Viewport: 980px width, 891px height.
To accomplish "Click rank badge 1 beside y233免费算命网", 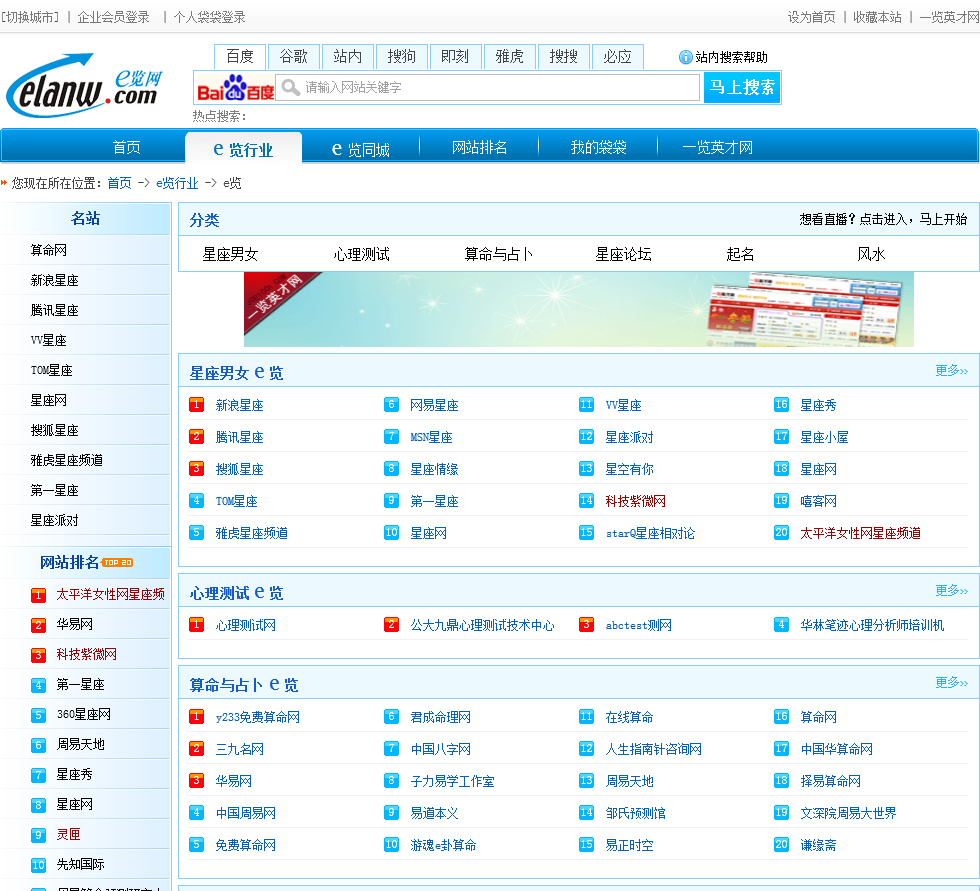I will click(196, 717).
